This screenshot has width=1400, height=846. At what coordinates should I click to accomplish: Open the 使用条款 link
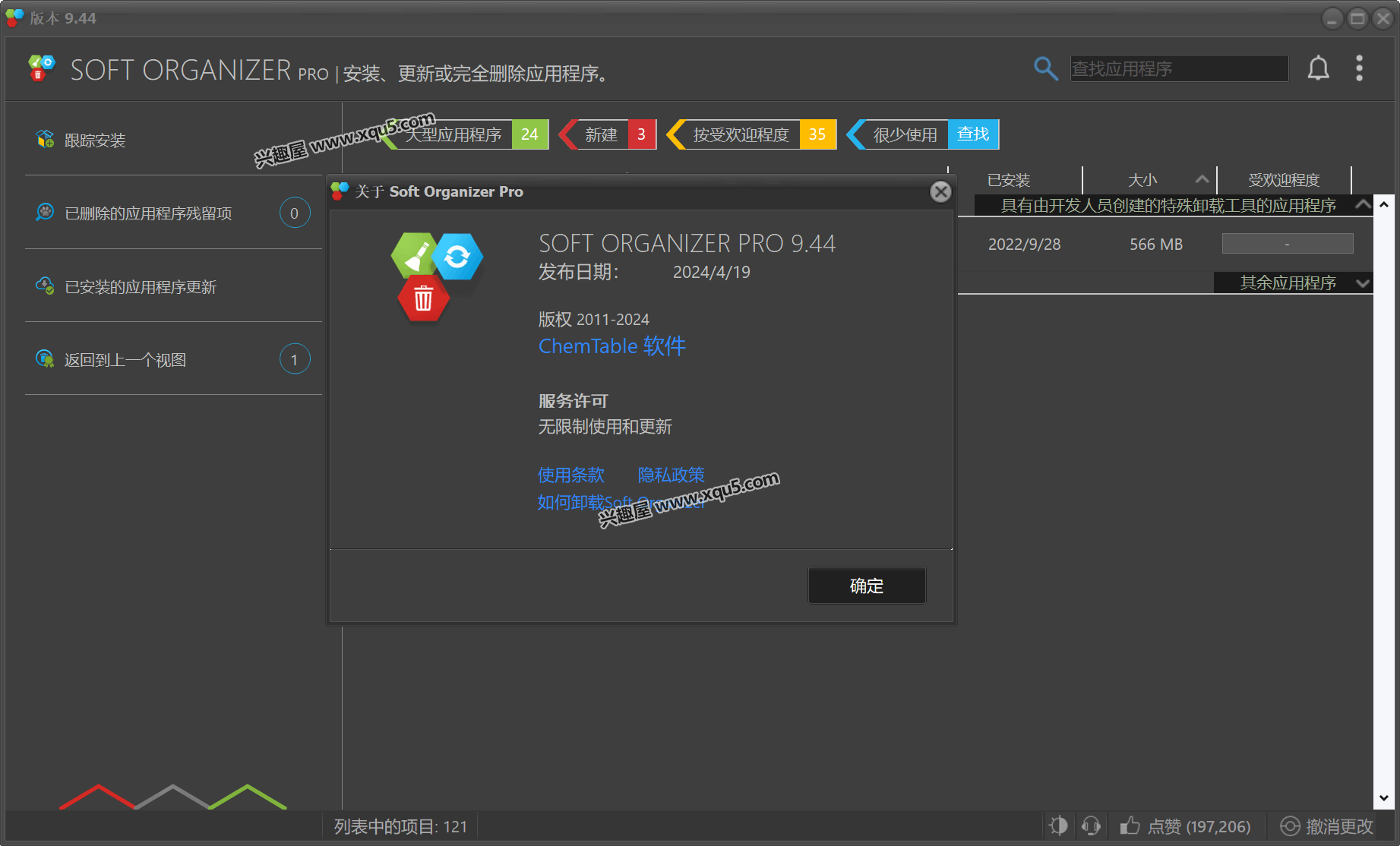(571, 475)
